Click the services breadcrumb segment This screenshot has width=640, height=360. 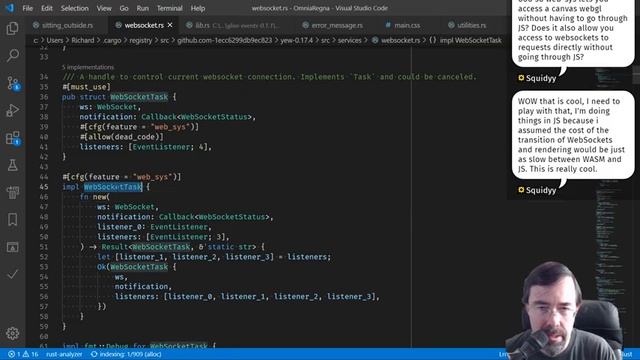(x=349, y=40)
